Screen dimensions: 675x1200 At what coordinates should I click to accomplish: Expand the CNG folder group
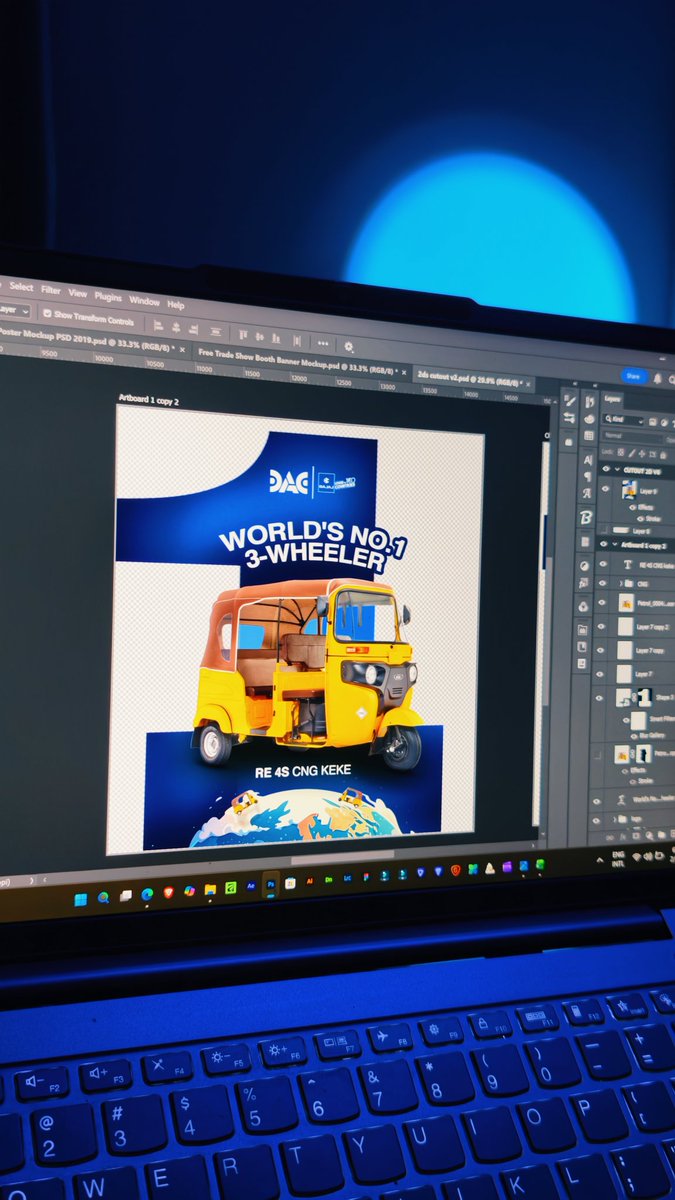coord(621,583)
